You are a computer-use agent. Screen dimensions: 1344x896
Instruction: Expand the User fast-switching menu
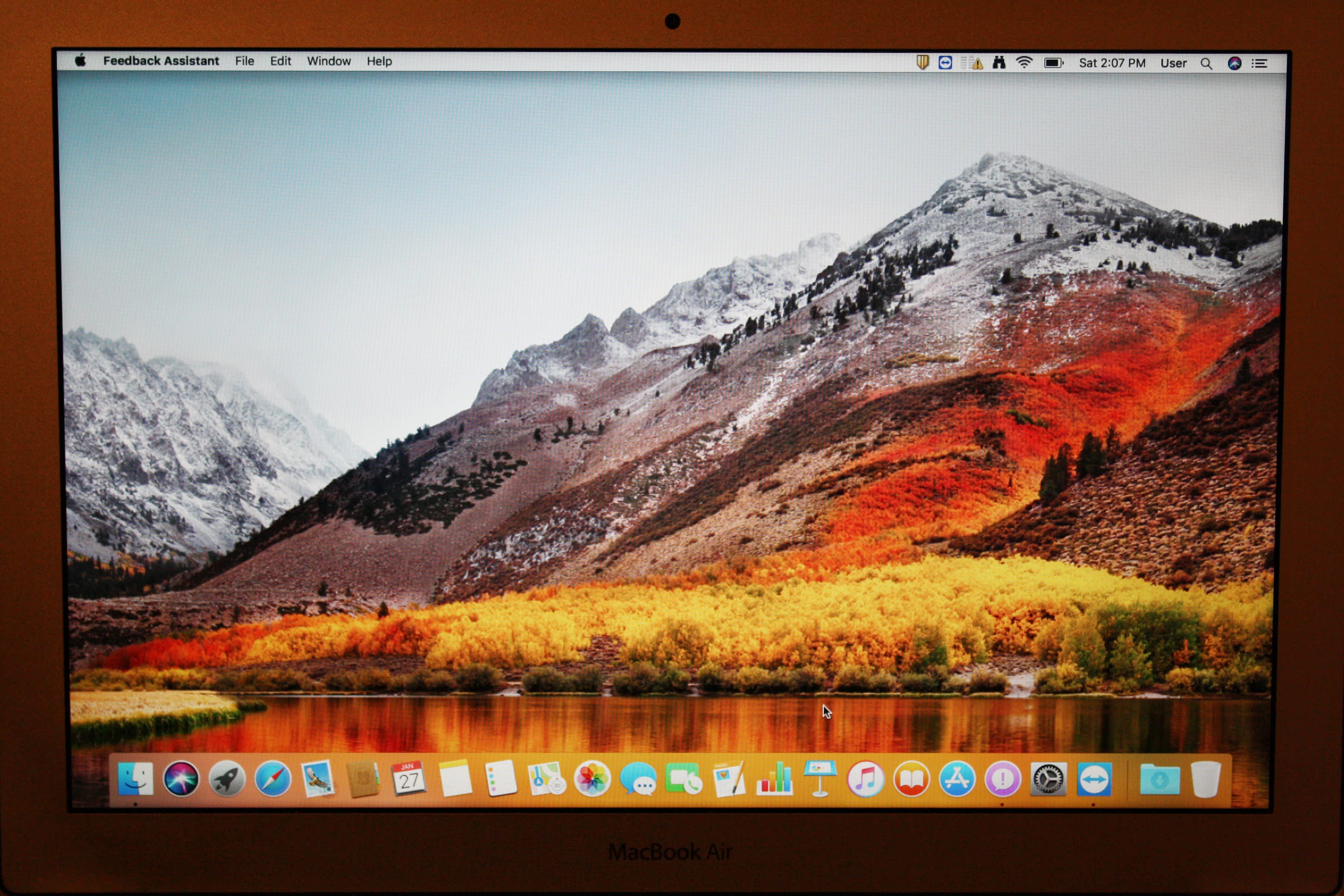1173,63
